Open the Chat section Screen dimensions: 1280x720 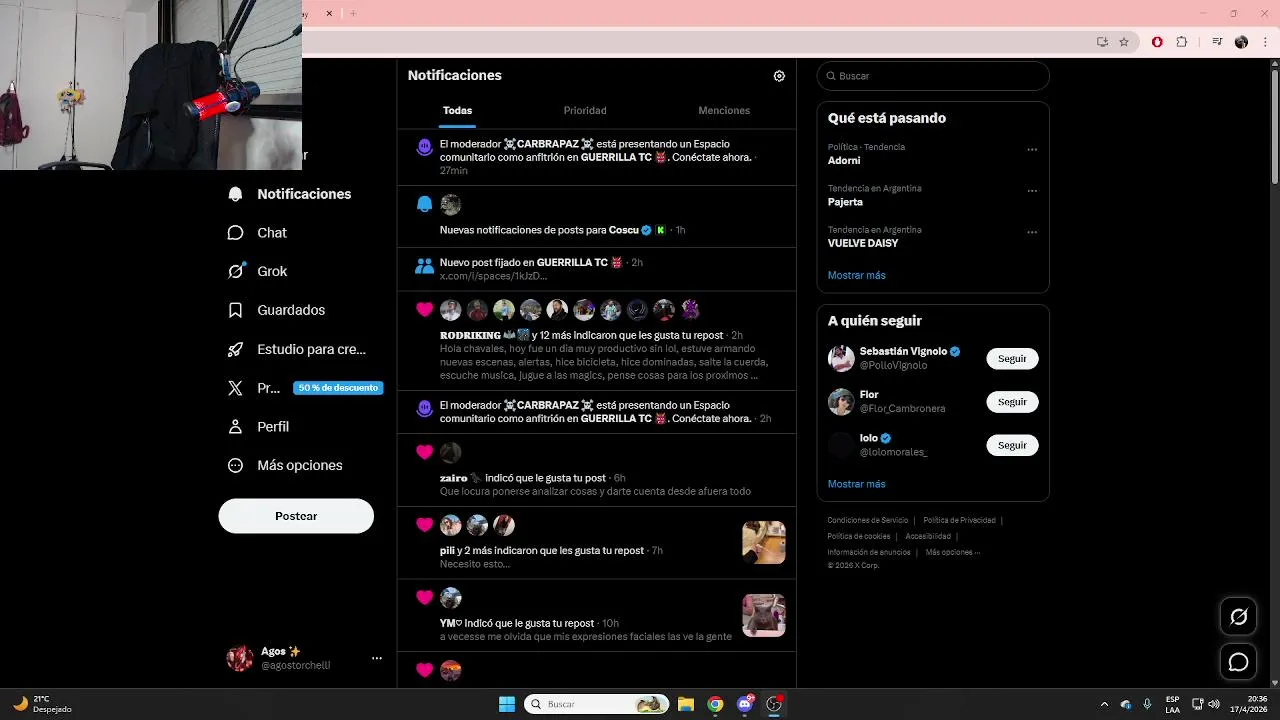[258, 233]
